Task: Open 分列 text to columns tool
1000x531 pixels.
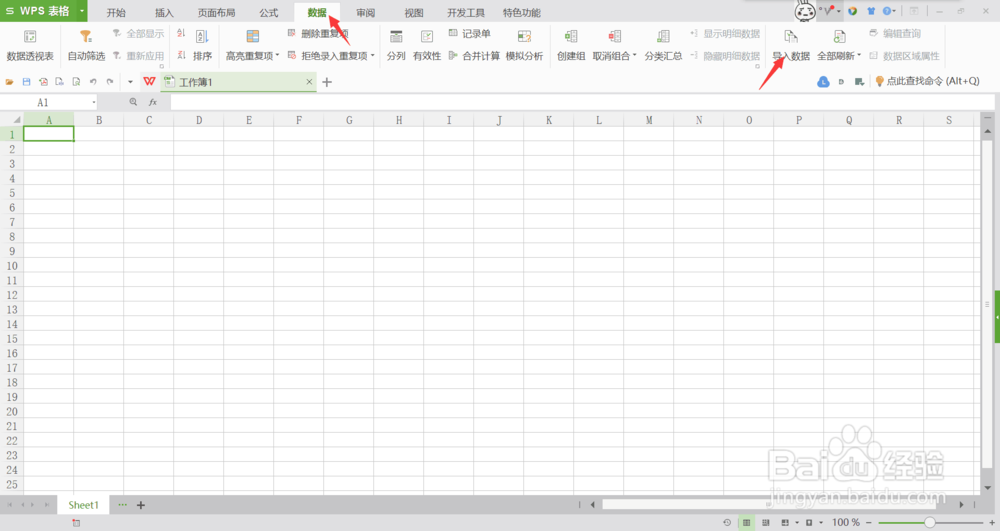Action: point(396,45)
